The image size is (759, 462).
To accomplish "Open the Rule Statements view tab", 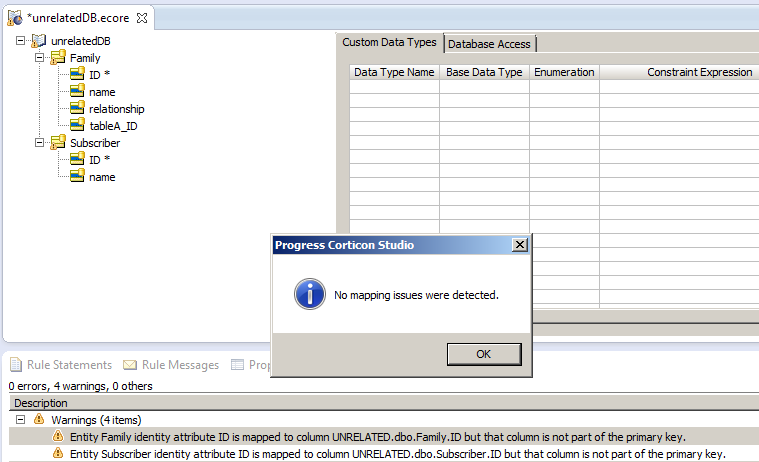I will (x=61, y=365).
